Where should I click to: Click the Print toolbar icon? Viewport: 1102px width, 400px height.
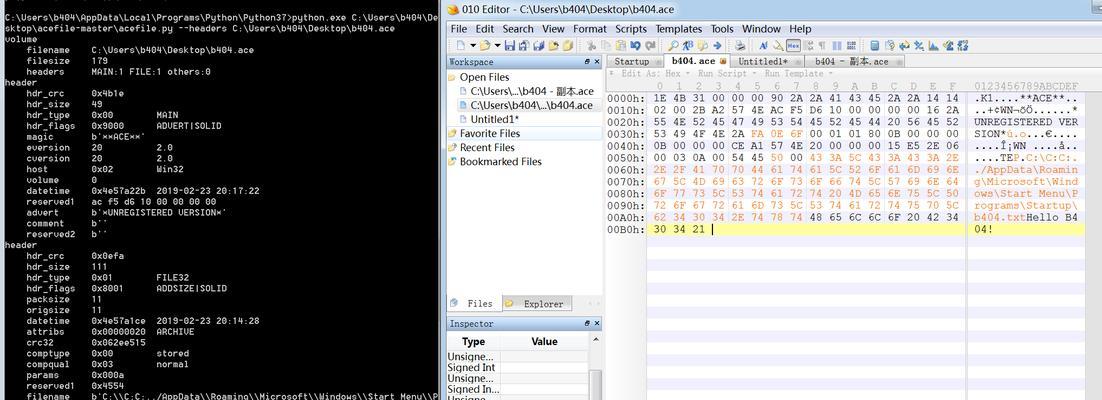pos(740,46)
